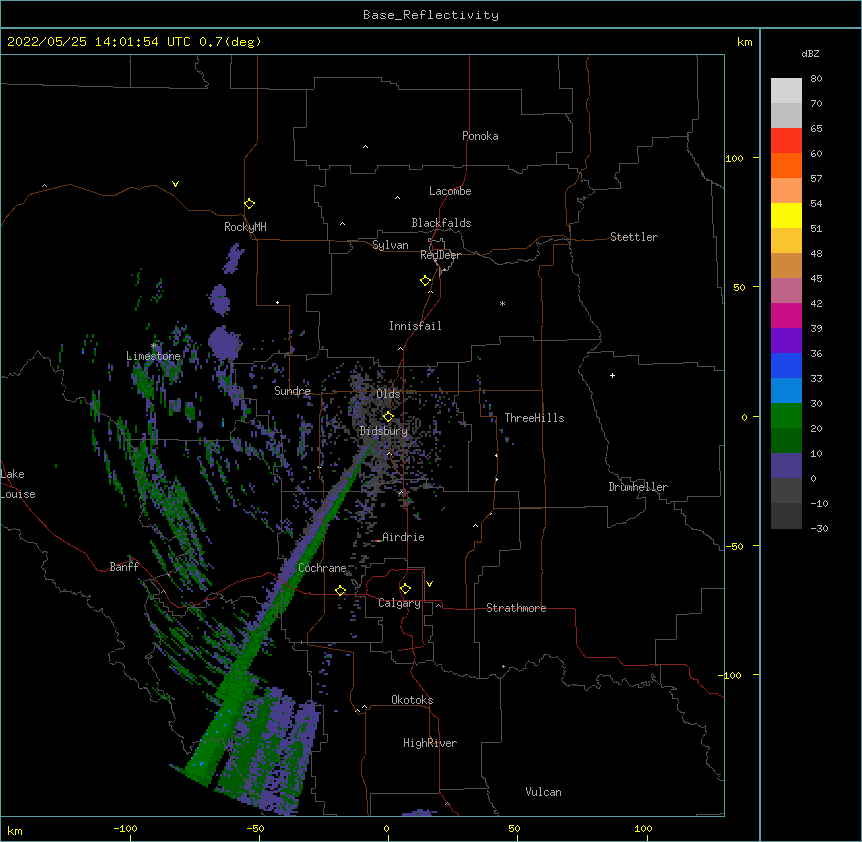Image resolution: width=862 pixels, height=842 pixels.
Task: Click the Lacombe city label
Action: click(x=450, y=191)
